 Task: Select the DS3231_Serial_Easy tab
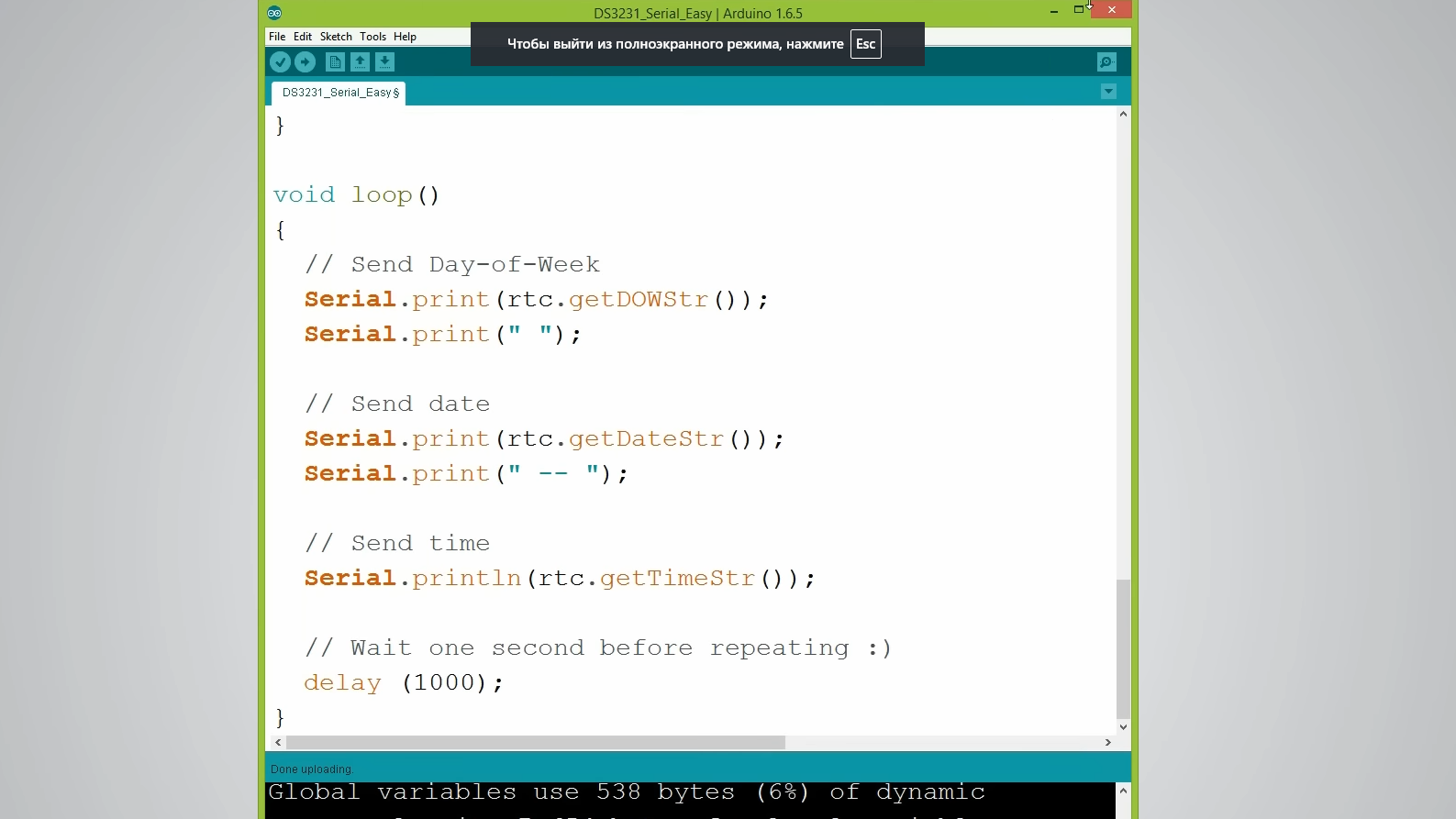339,93
